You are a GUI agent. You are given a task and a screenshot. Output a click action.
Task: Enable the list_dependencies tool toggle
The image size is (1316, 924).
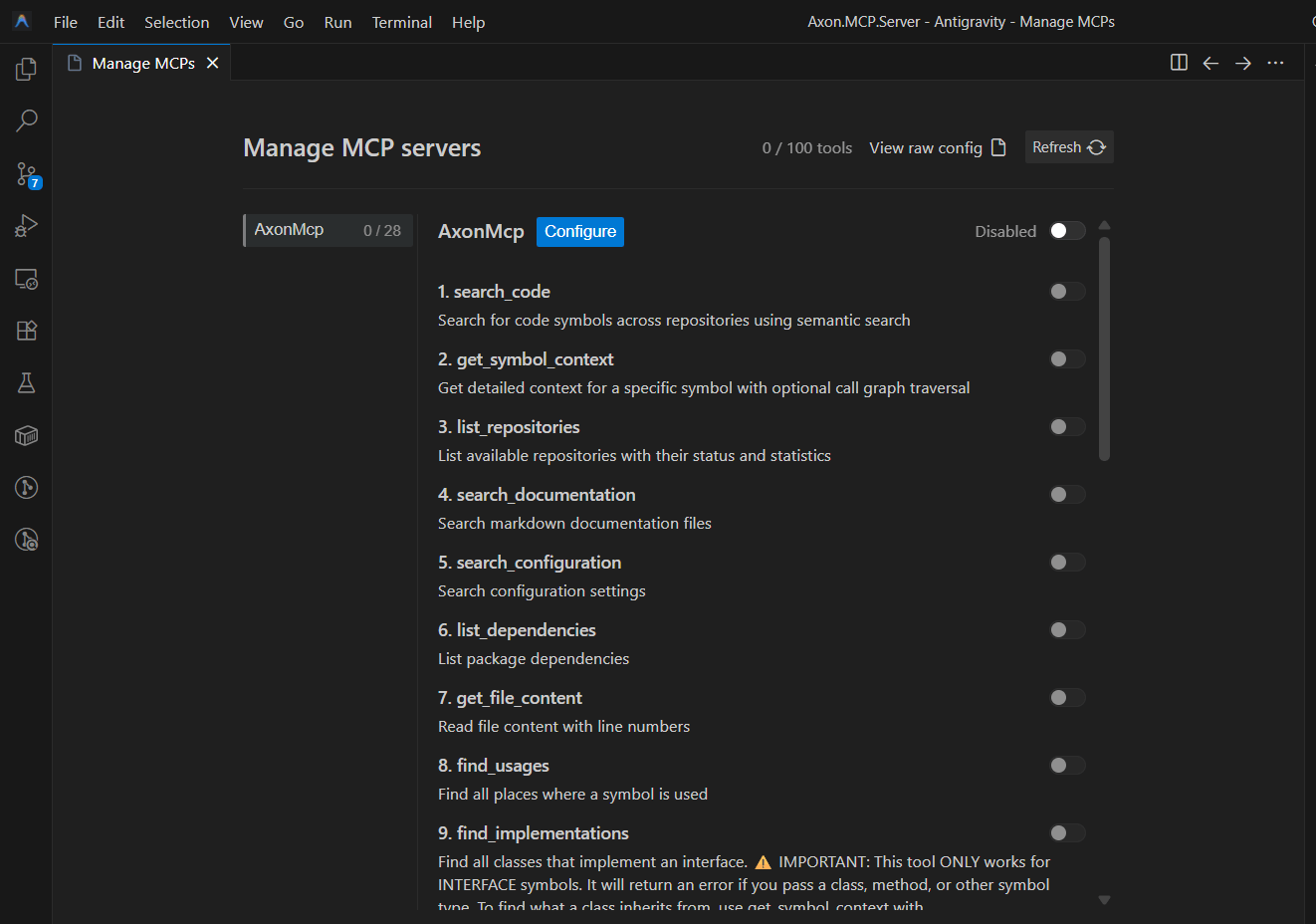point(1067,630)
